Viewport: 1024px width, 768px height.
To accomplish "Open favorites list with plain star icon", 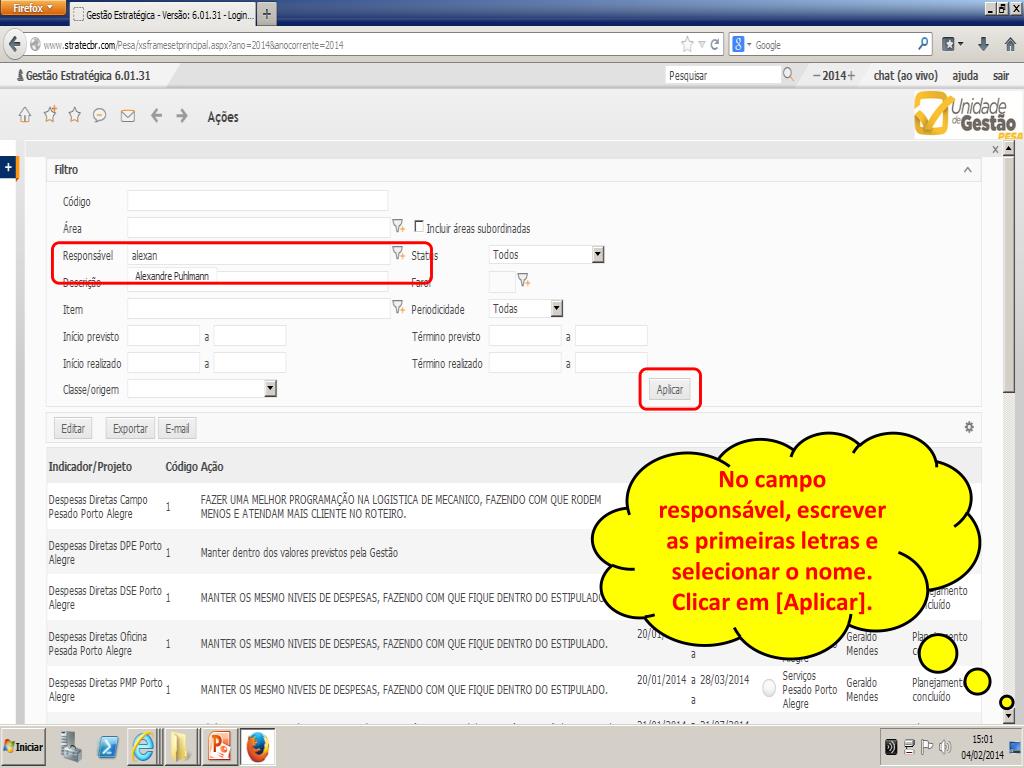I will (x=74, y=116).
